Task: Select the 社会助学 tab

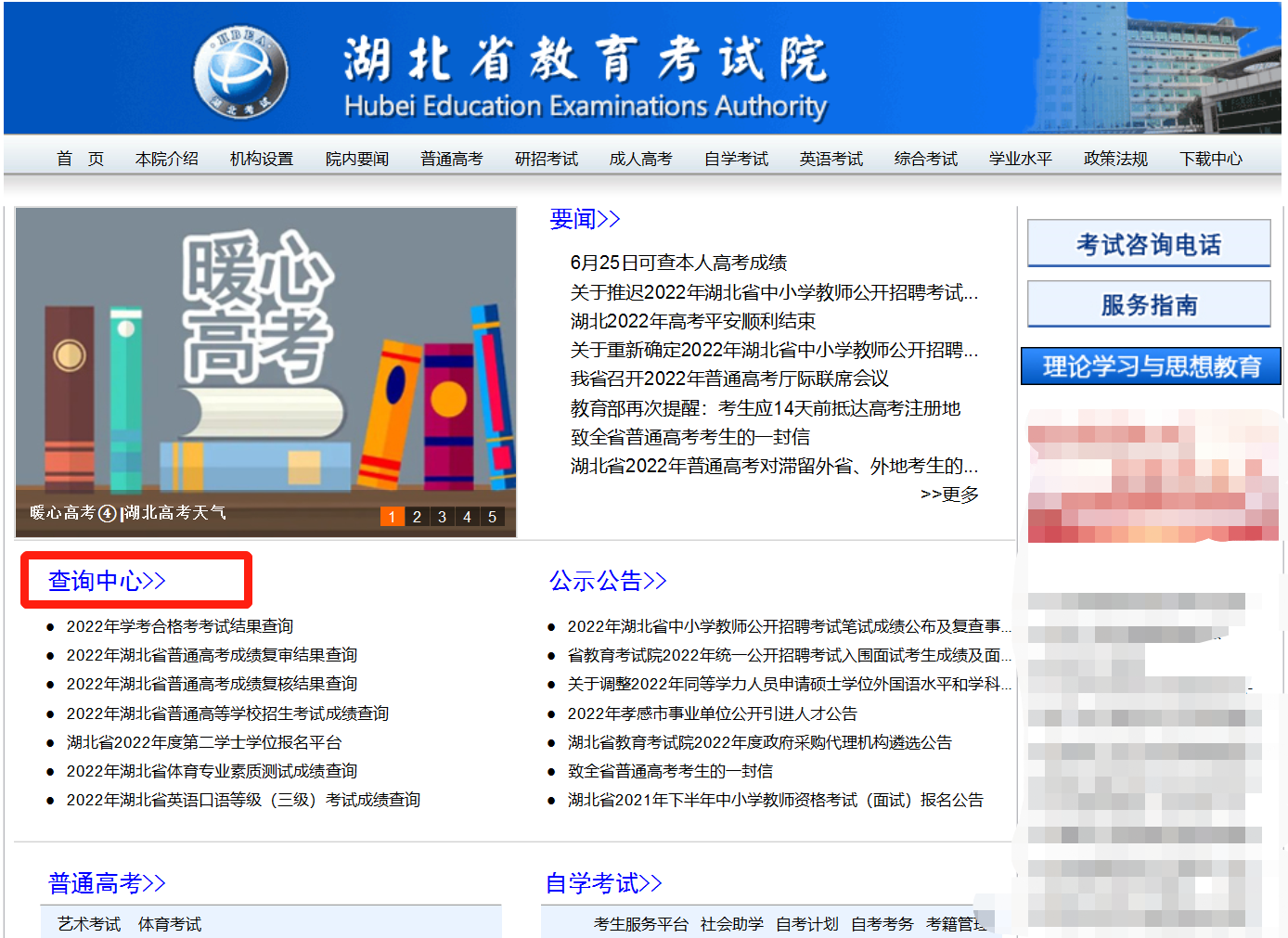Action: [x=732, y=924]
